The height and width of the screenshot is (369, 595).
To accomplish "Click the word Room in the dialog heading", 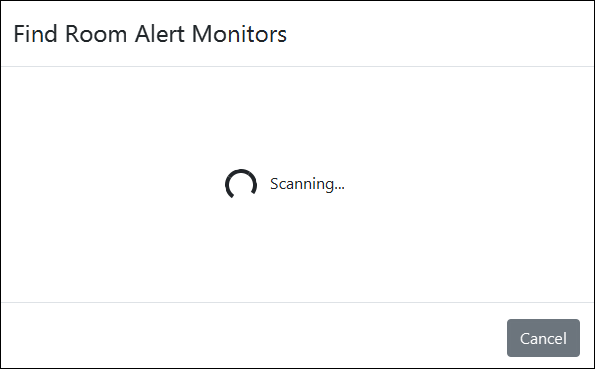I will (96, 34).
